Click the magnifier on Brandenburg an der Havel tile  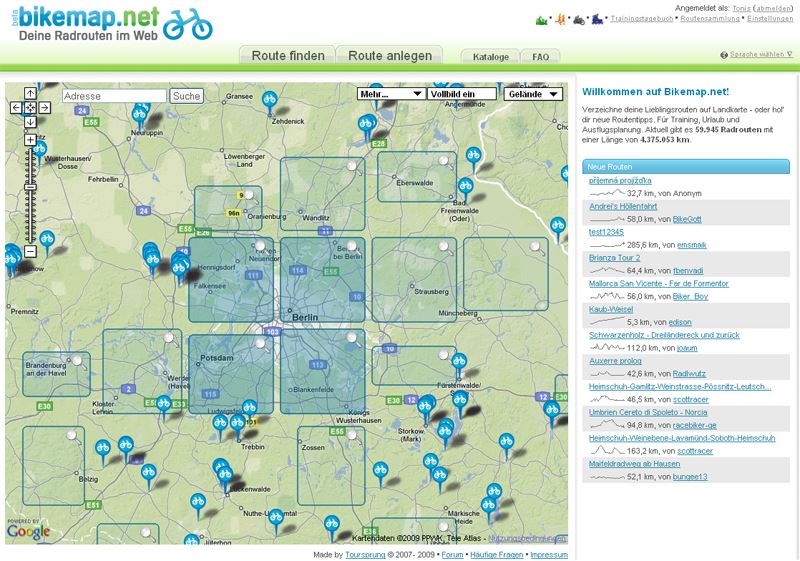pos(78,361)
